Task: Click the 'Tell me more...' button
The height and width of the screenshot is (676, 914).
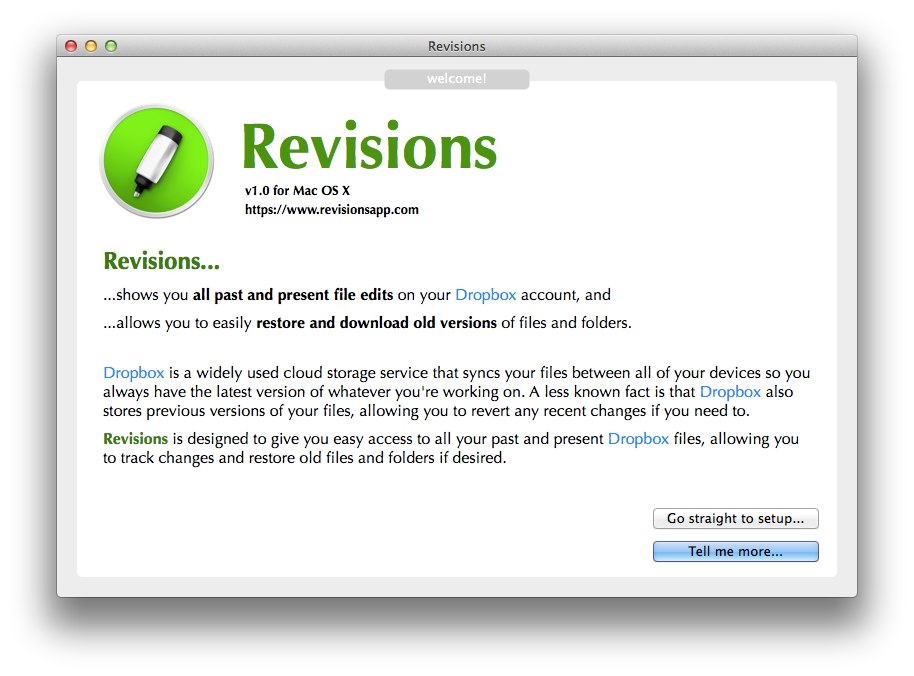Action: pos(736,551)
